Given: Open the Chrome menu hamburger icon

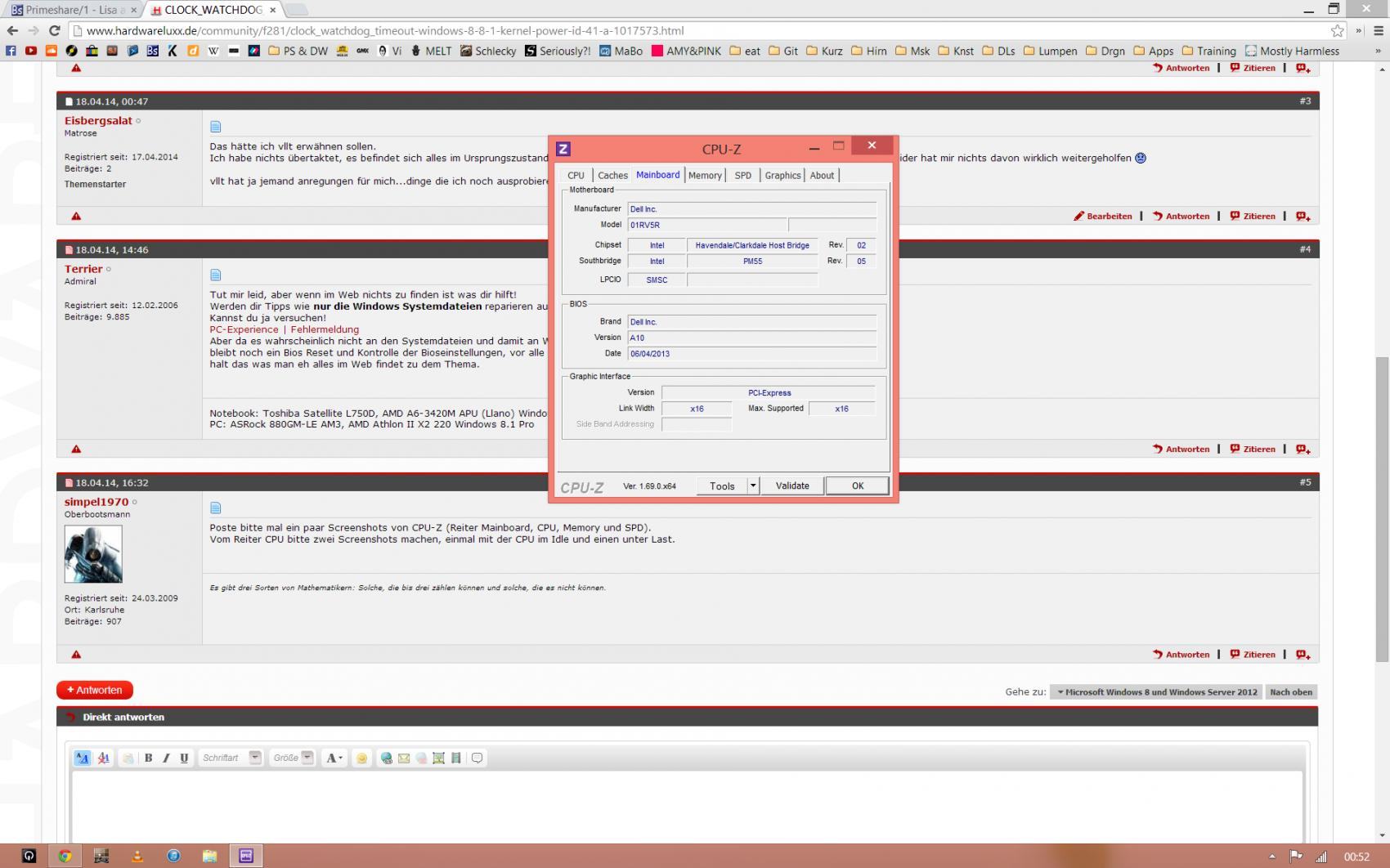Looking at the screenshot, I should [x=1378, y=30].
